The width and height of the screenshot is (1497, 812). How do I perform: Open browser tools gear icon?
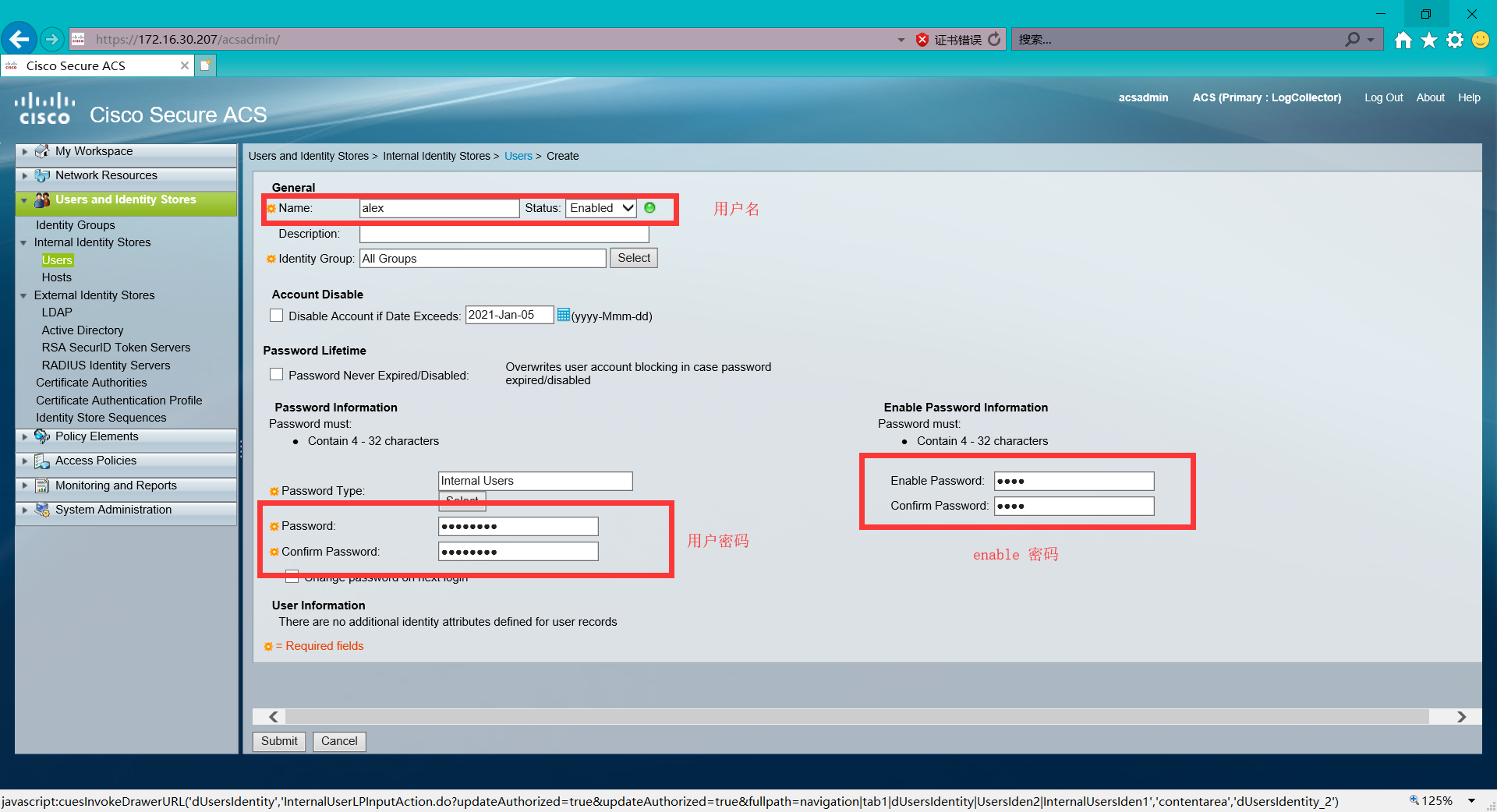pos(1455,40)
